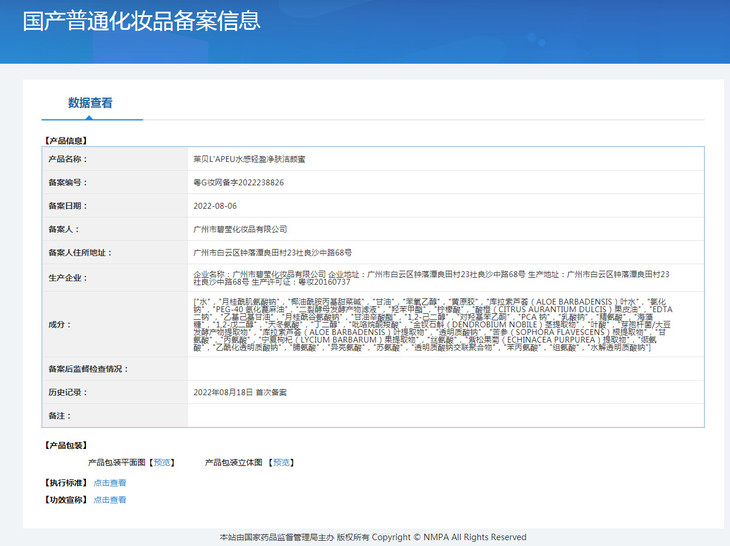Click the filing date 2022-08-06
The image size is (730, 546).
215,206
